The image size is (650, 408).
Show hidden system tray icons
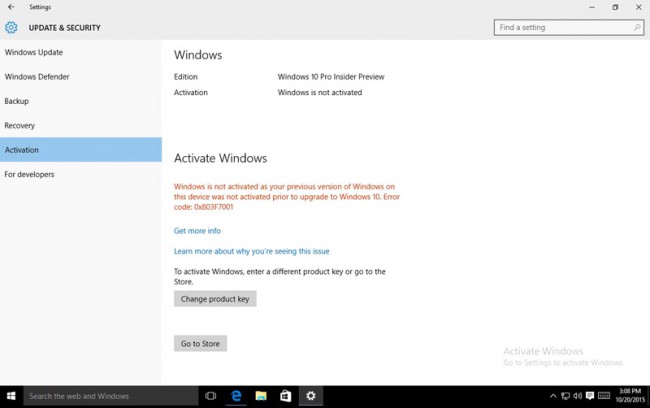[553, 396]
